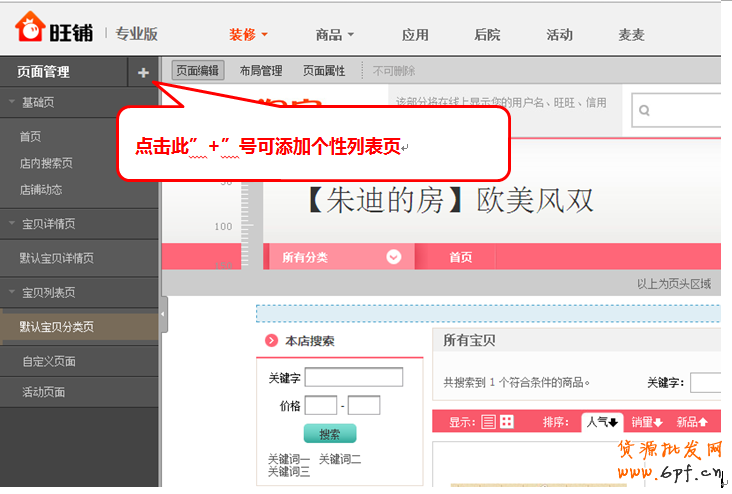
Task: Collapse the 宝贝列表页 section
Action: point(11,293)
